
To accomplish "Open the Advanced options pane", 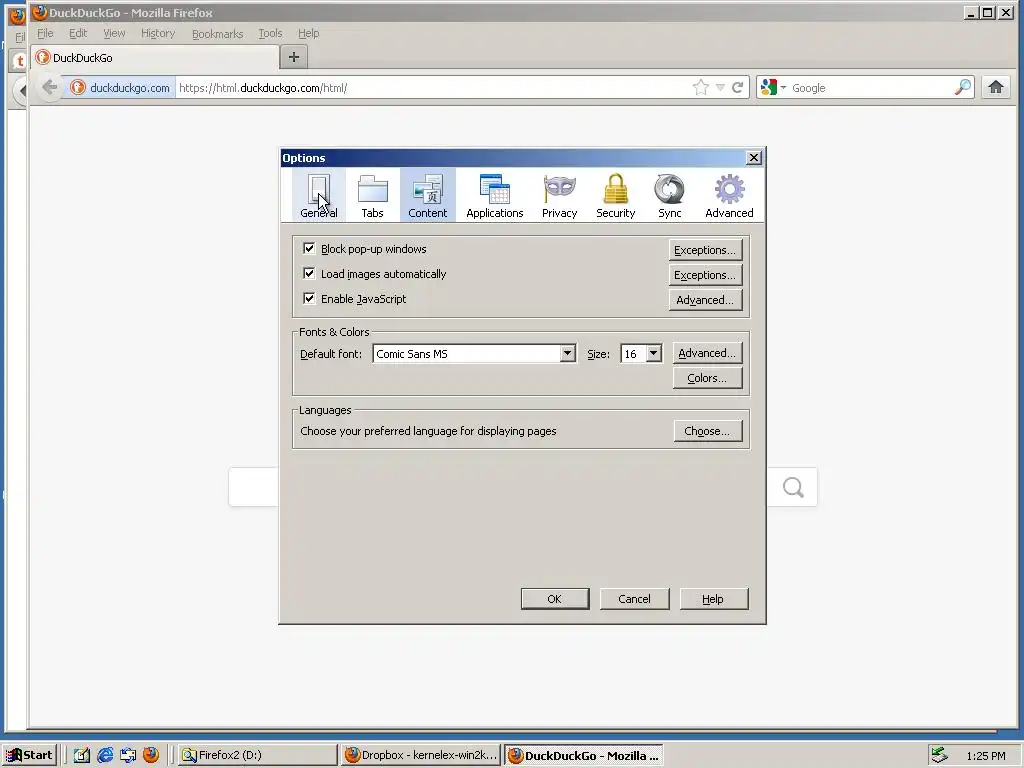I will tap(729, 195).
